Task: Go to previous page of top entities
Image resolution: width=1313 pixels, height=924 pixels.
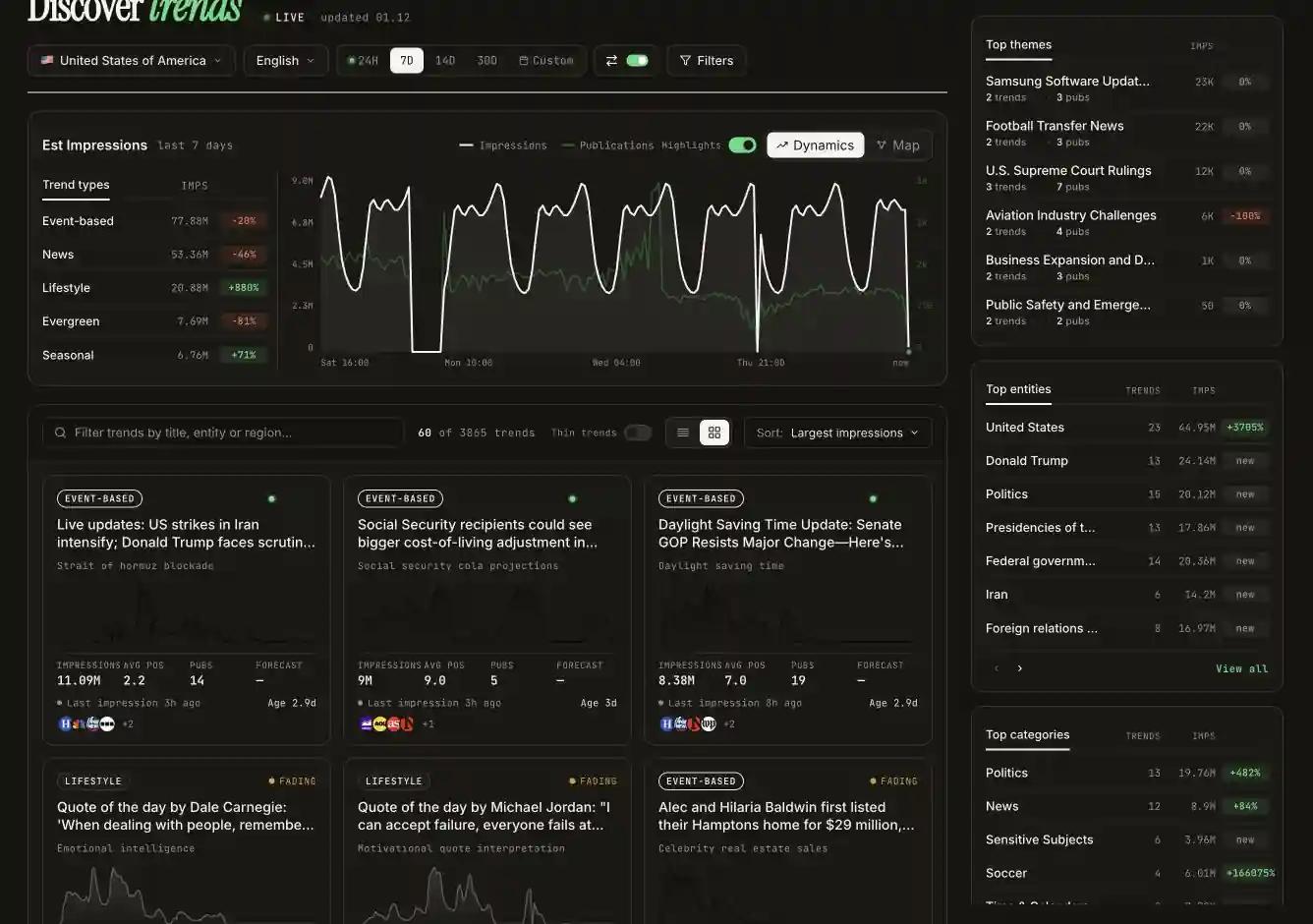Action: pos(997,668)
